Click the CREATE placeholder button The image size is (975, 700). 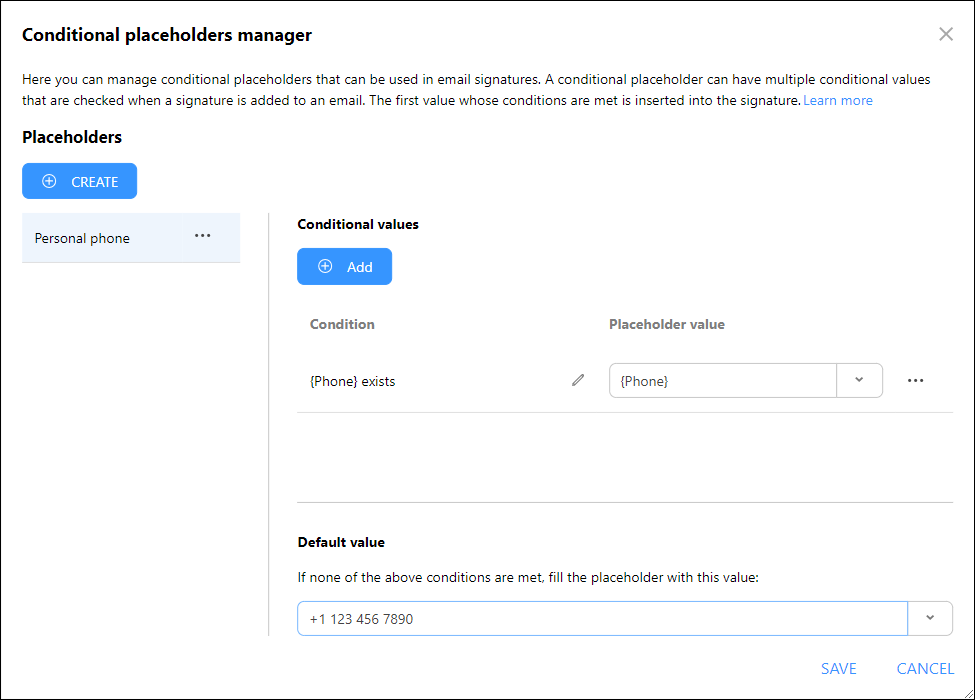pyautogui.click(x=80, y=181)
